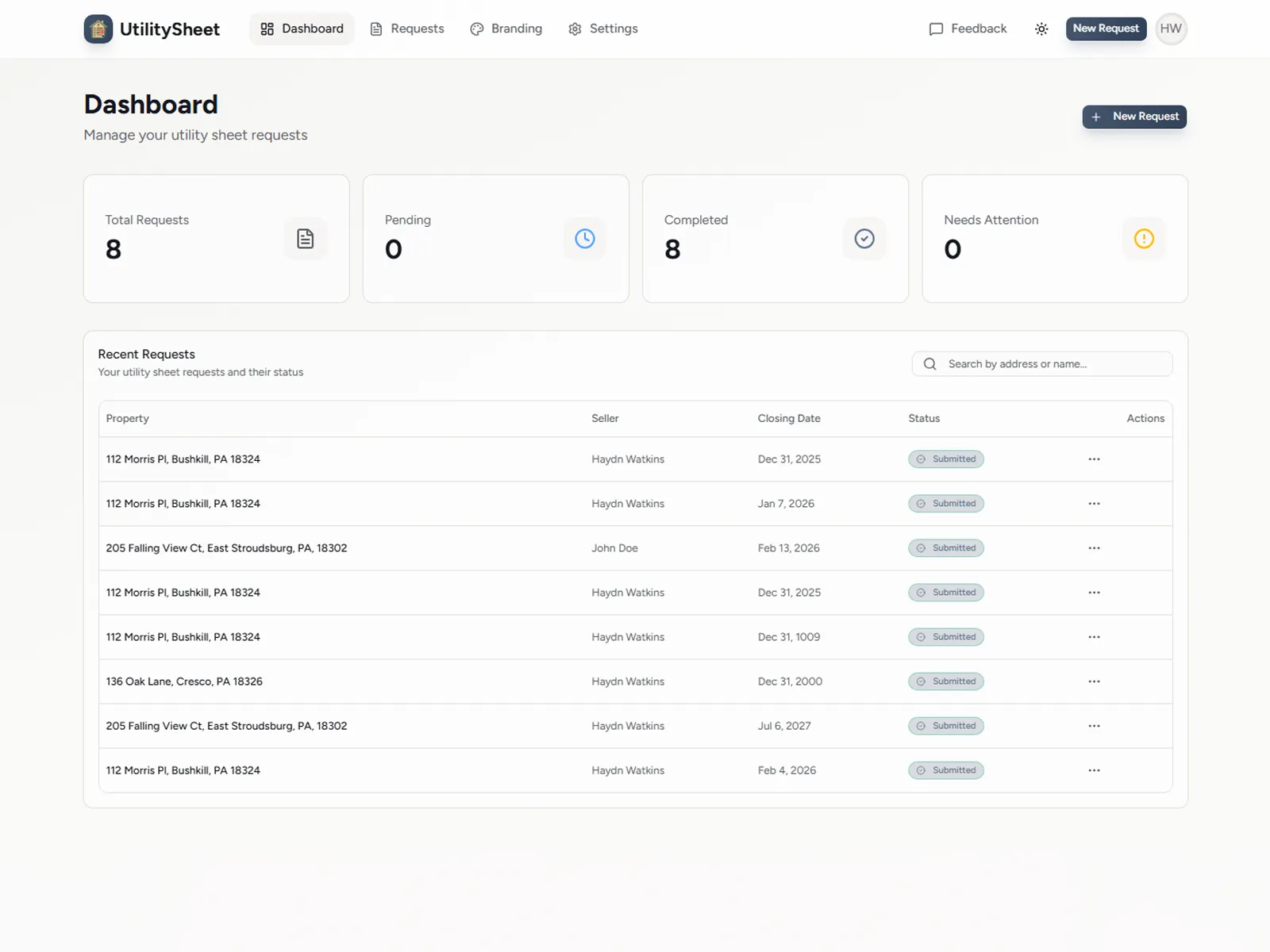Click the Submitted badge on the 136 Oak Lane row
The width and height of the screenshot is (1270, 952).
945,681
